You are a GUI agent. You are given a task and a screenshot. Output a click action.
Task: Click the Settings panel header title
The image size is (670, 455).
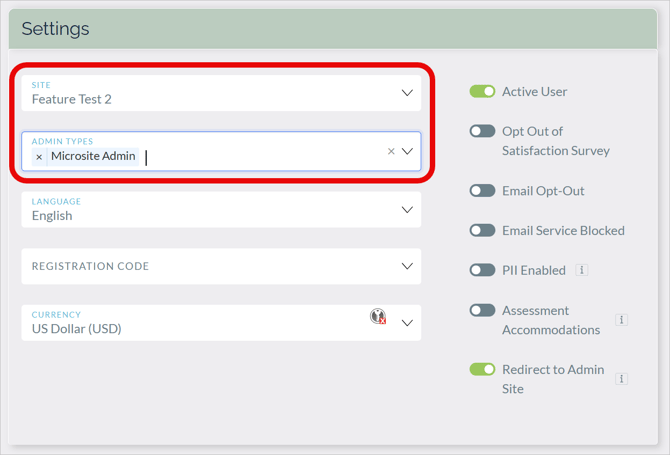(x=56, y=28)
